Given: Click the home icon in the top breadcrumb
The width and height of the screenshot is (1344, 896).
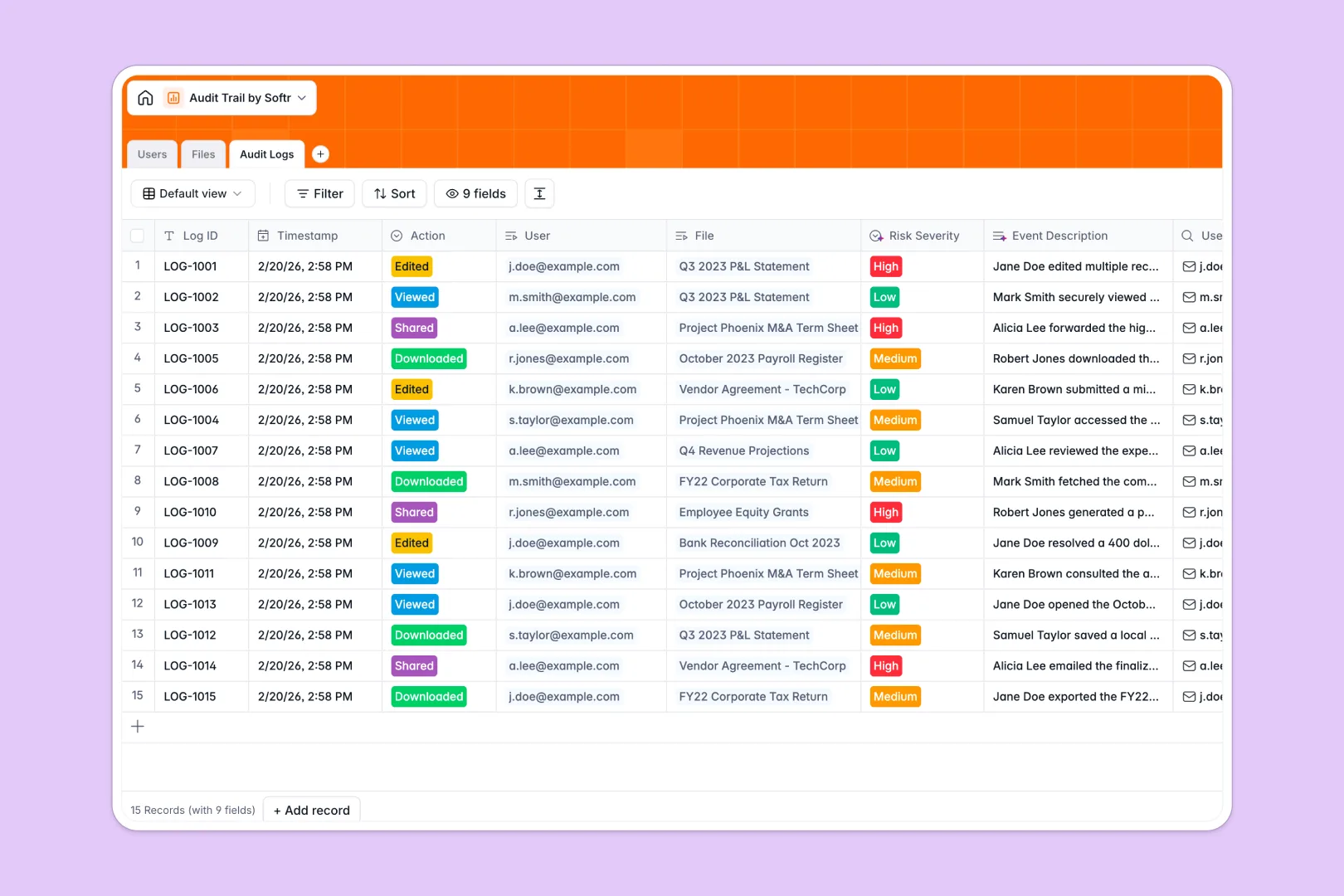Looking at the screenshot, I should click(x=145, y=97).
